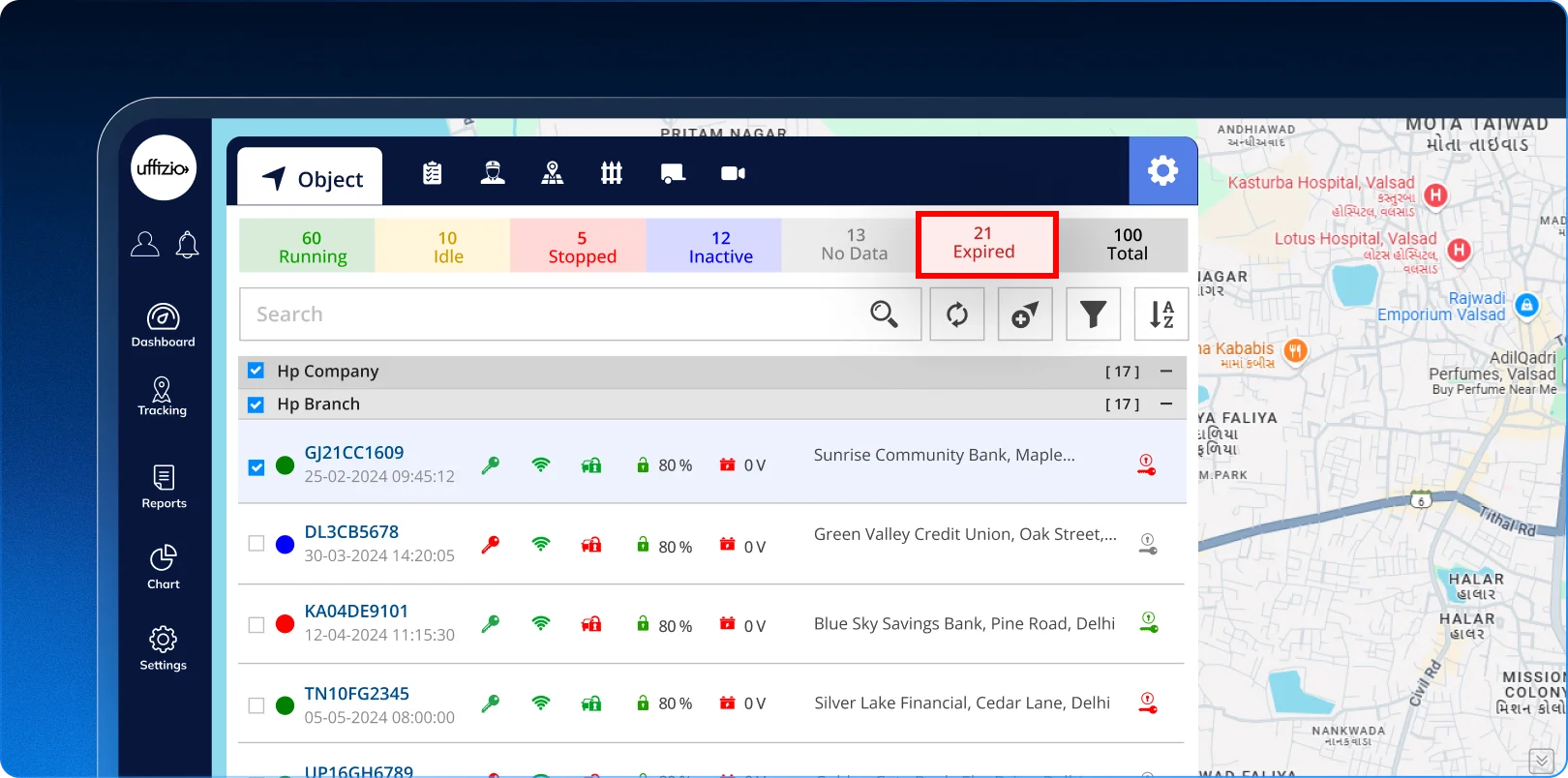This screenshot has width=1568, height=778.
Task: Filter by 13 No Data status
Action: (x=850, y=245)
